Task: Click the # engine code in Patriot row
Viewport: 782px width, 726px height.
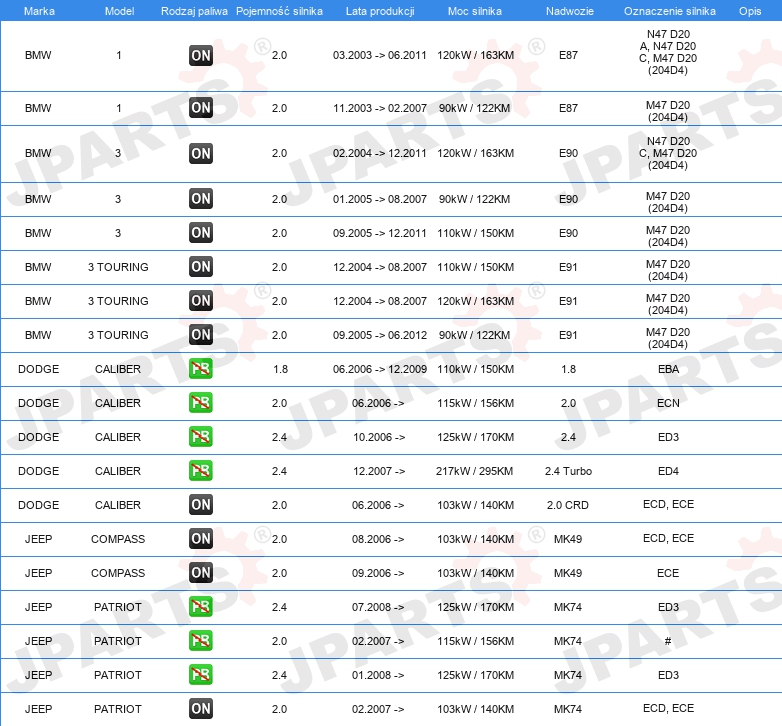Action: (668, 641)
